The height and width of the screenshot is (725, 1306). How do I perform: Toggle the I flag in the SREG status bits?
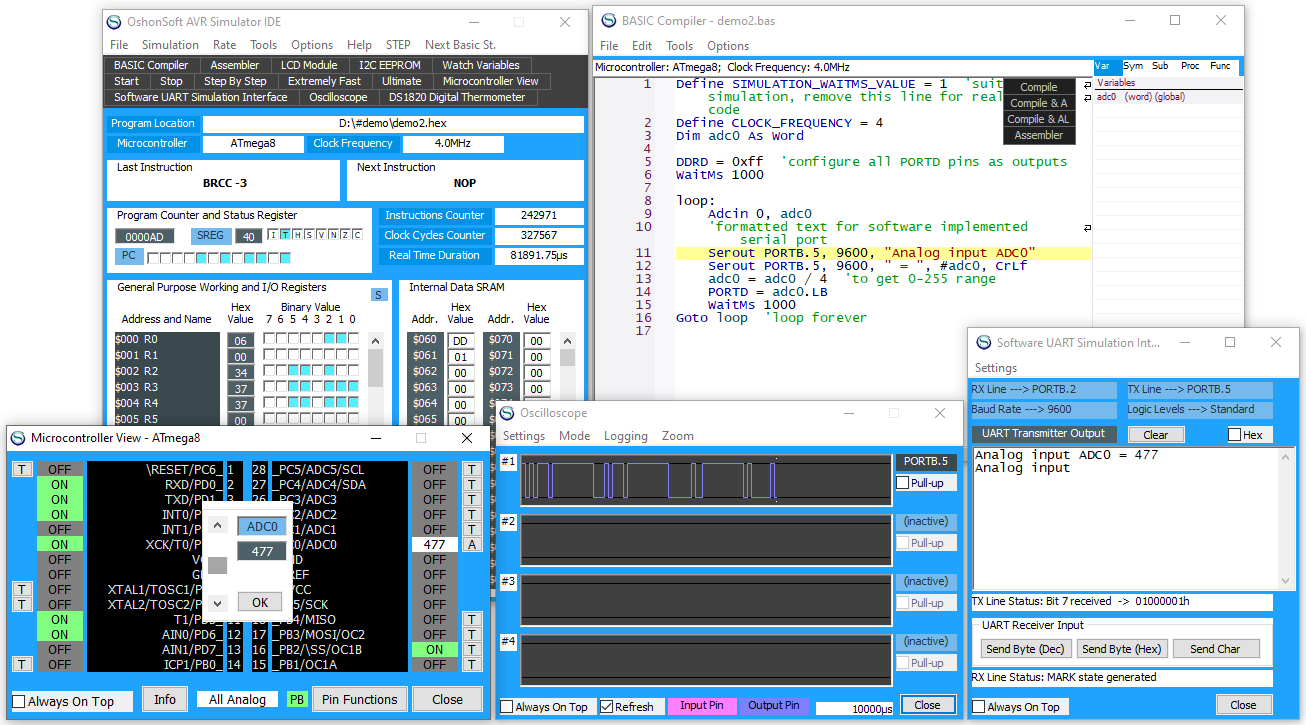click(x=273, y=235)
